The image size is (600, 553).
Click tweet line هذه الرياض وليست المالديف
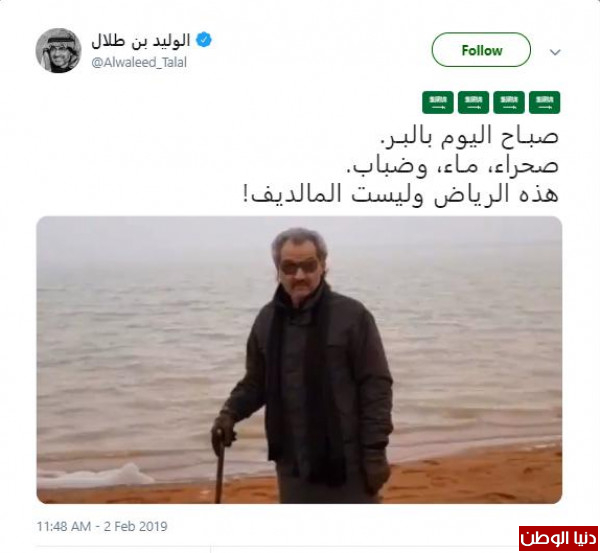click(401, 194)
